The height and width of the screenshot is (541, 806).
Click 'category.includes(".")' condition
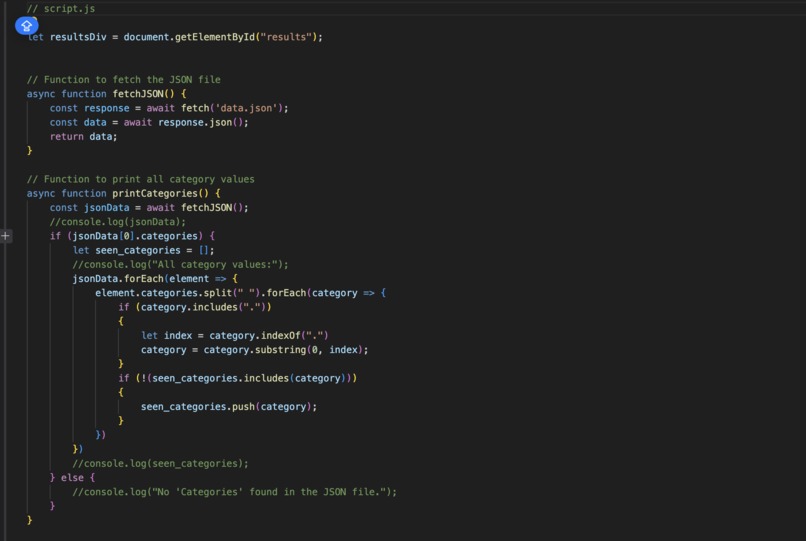coord(204,308)
